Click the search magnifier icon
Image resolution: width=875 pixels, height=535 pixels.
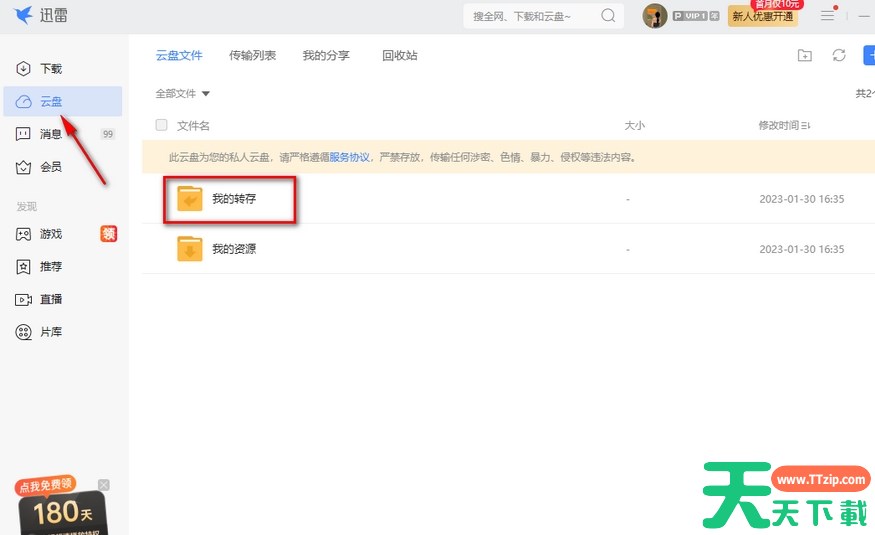608,16
